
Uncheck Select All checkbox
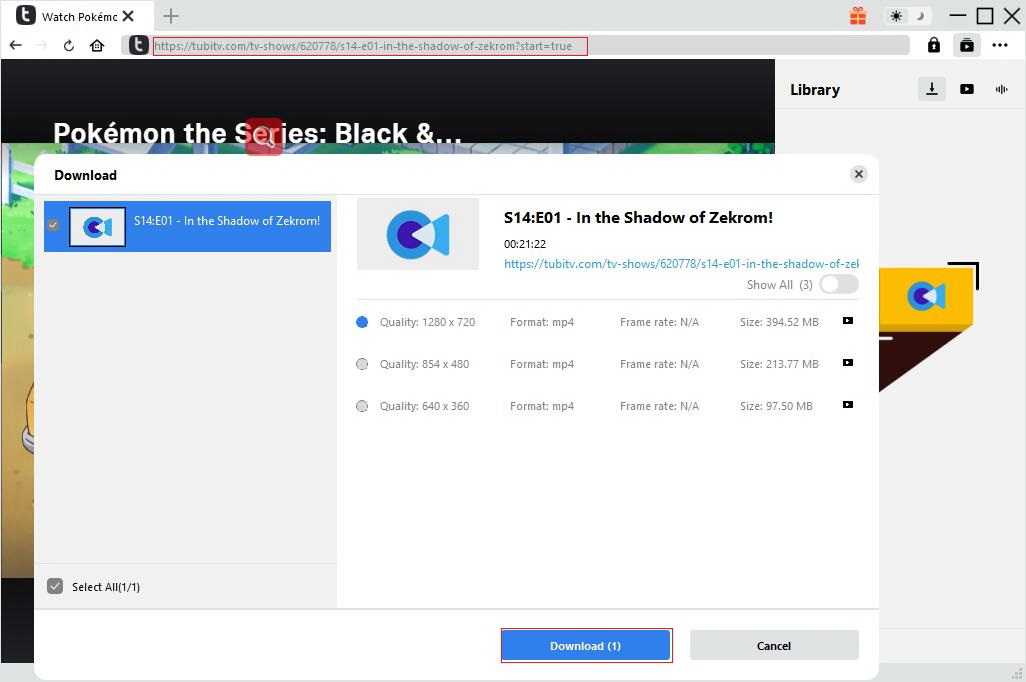tap(55, 586)
